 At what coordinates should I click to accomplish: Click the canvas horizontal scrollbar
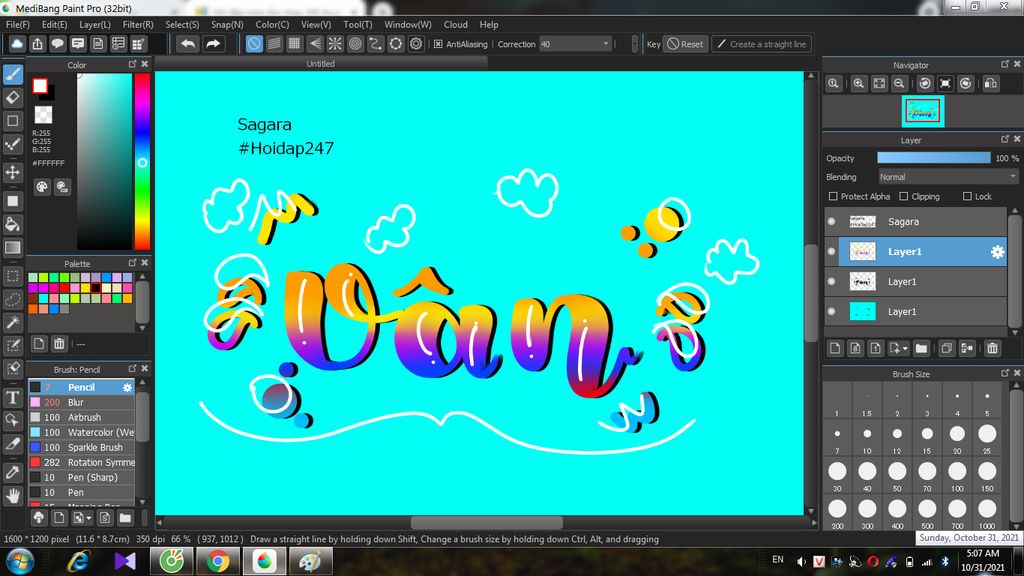click(x=487, y=522)
